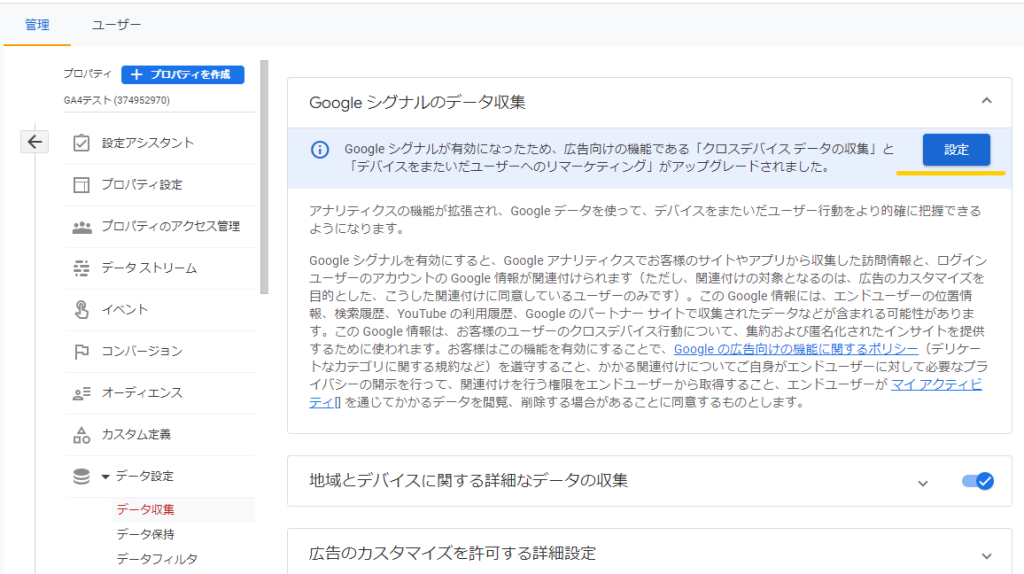
Task: Collapse the Google シグナルのデータ収集 section
Action: tap(986, 101)
